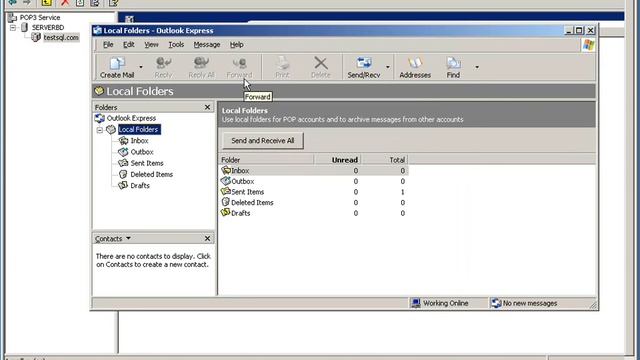
Task: Close the Contacts pane
Action: coord(207,238)
